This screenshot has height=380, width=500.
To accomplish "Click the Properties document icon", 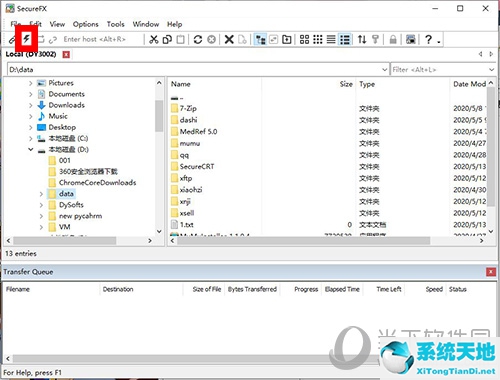I will [x=243, y=39].
